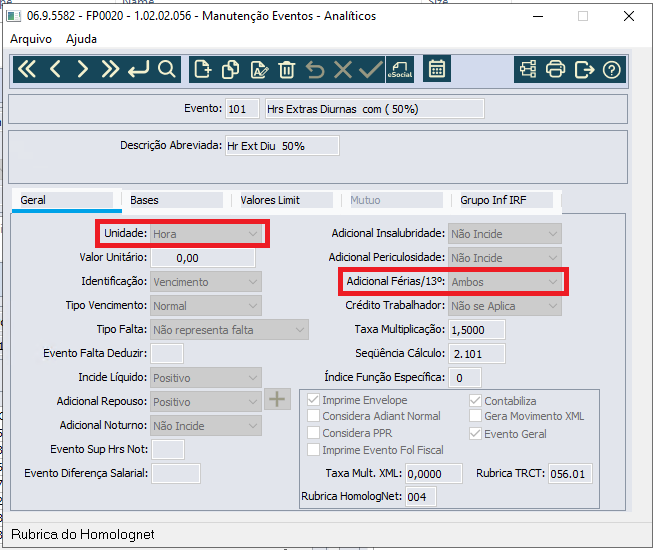Check the Considera PPR option
655x550 pixels.
(313, 433)
